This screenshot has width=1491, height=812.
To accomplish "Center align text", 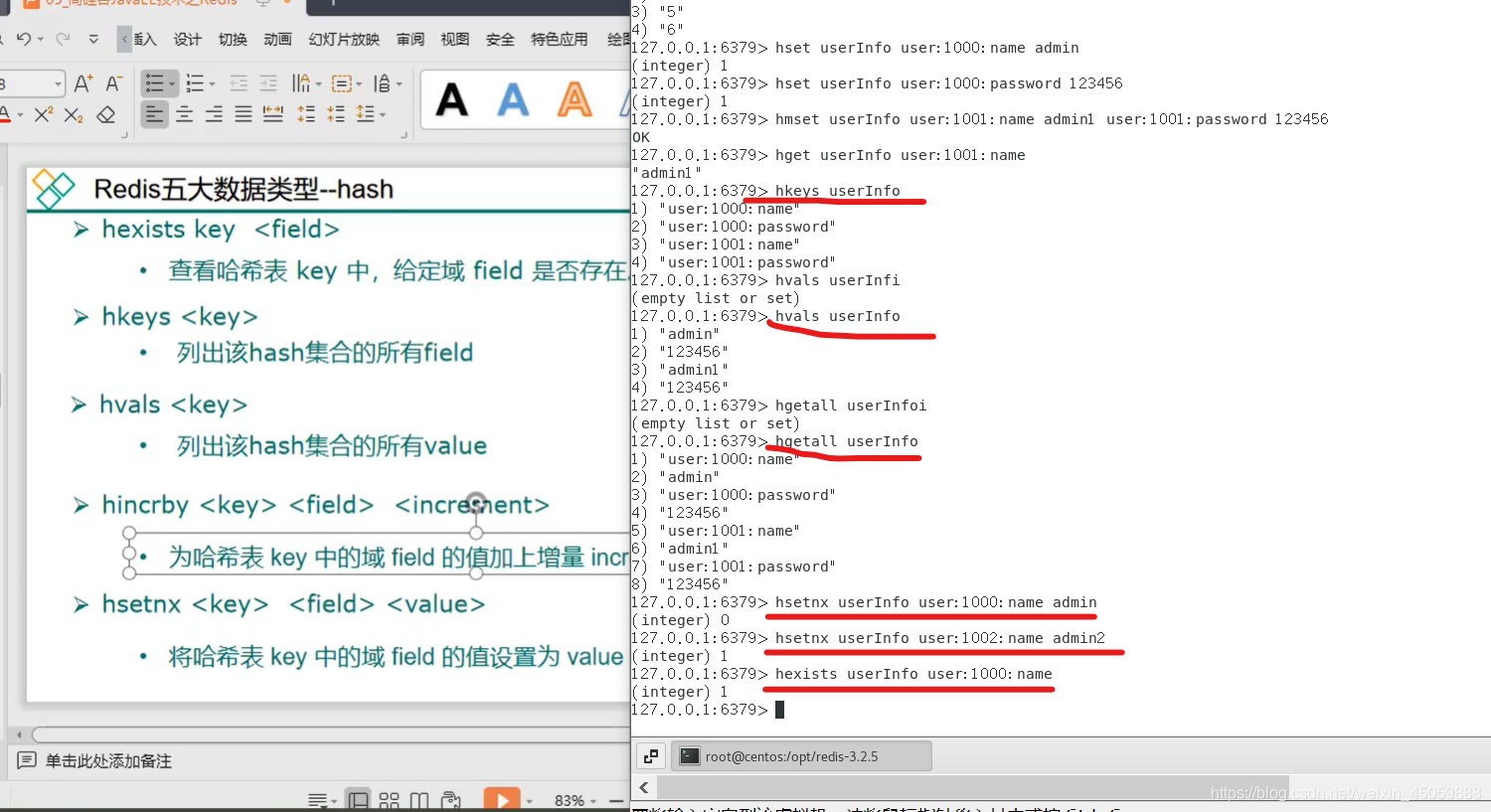I will pyautogui.click(x=184, y=114).
